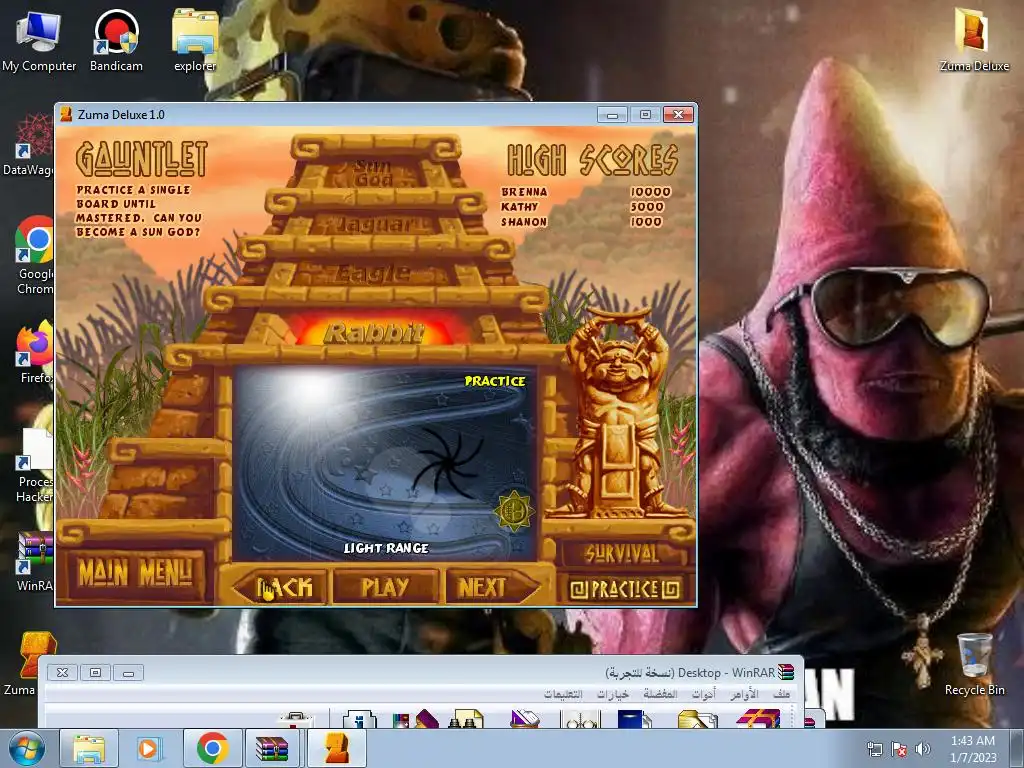Click the WinRAR Repair first-aid icon
This screenshot has width=1024, height=768.
coord(297,719)
